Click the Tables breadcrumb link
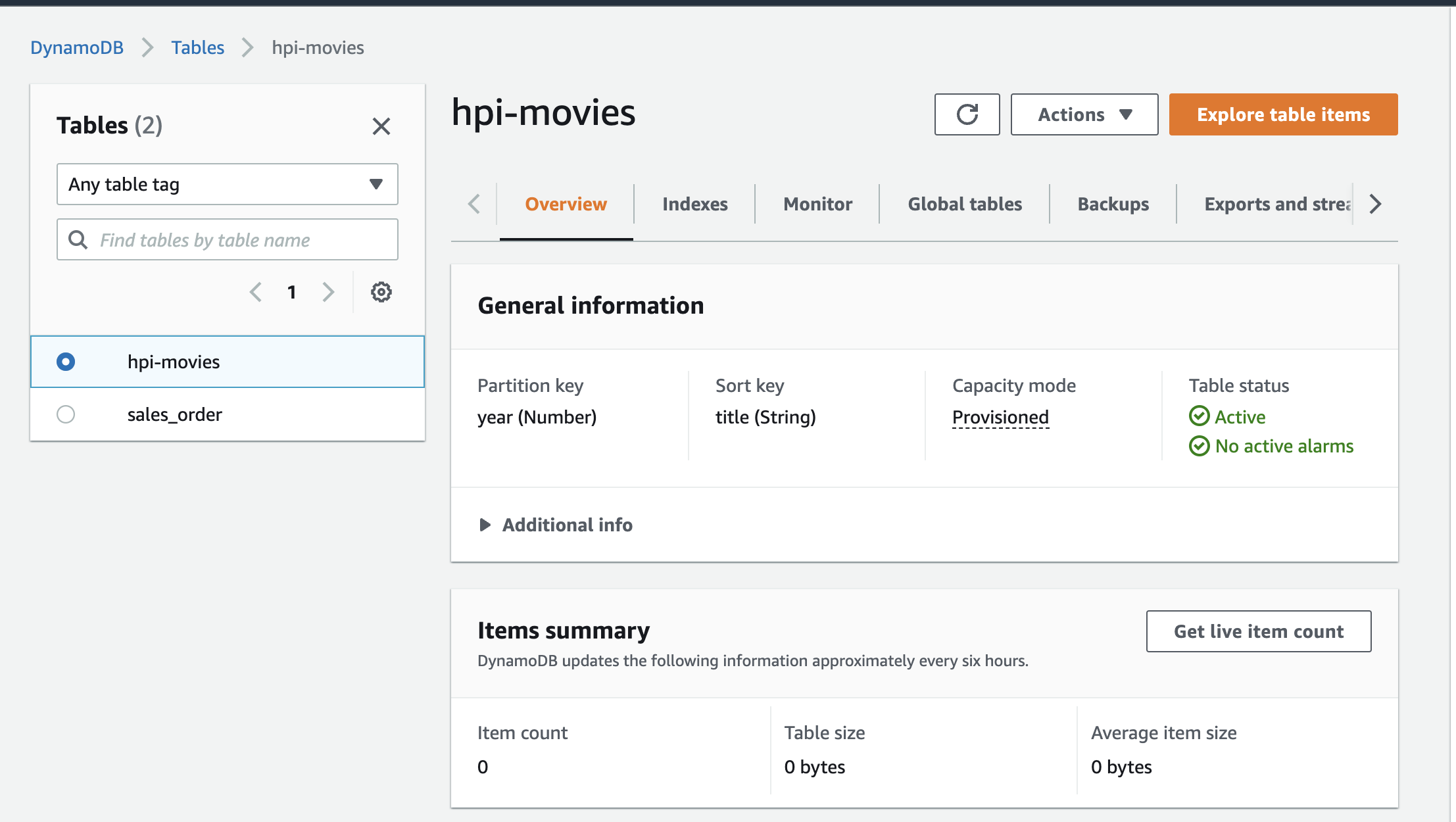 point(197,47)
